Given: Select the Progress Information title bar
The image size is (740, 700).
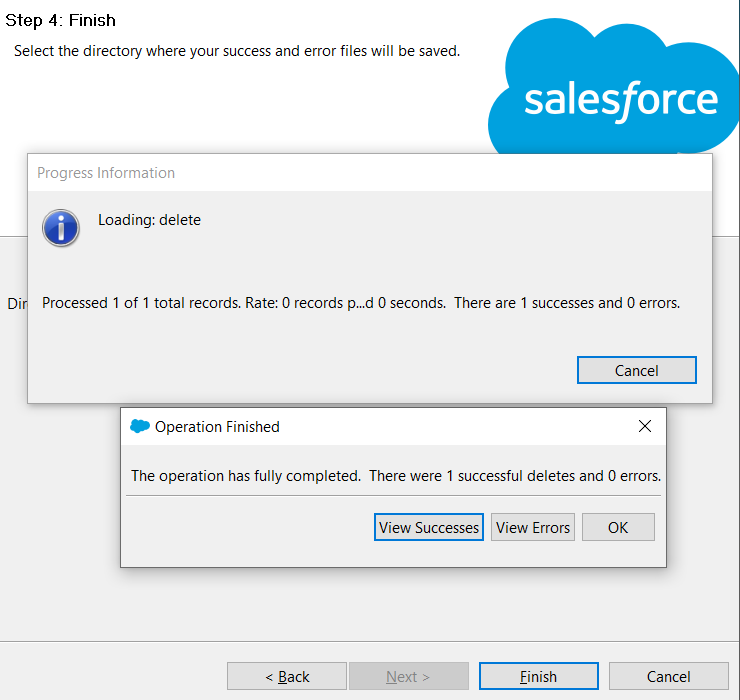Looking at the screenshot, I should [370, 173].
